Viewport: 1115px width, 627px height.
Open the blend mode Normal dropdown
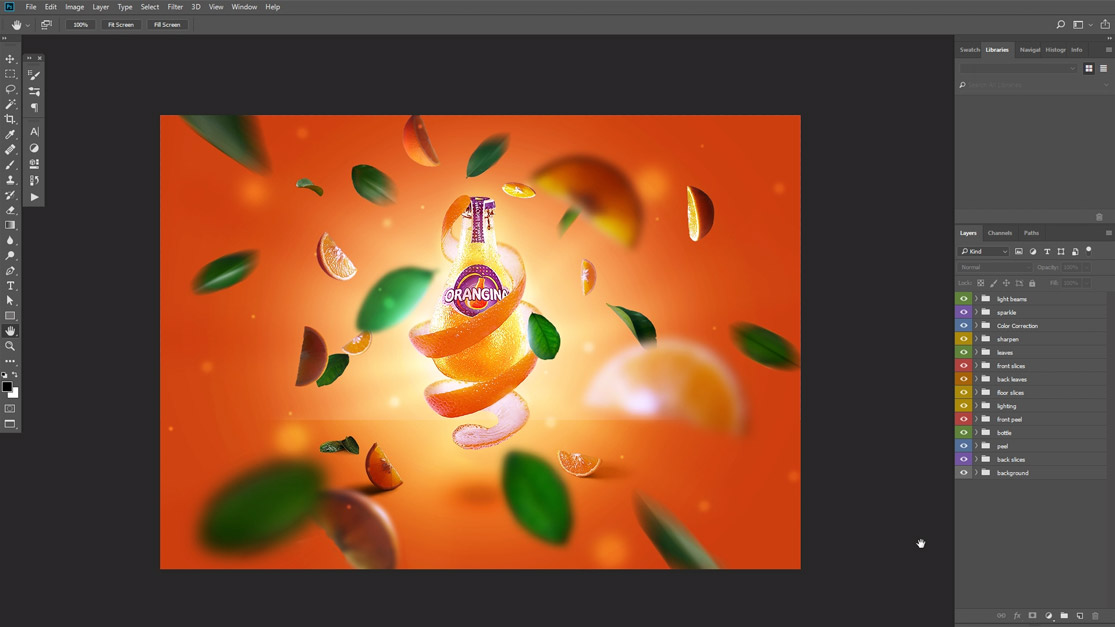tap(994, 267)
